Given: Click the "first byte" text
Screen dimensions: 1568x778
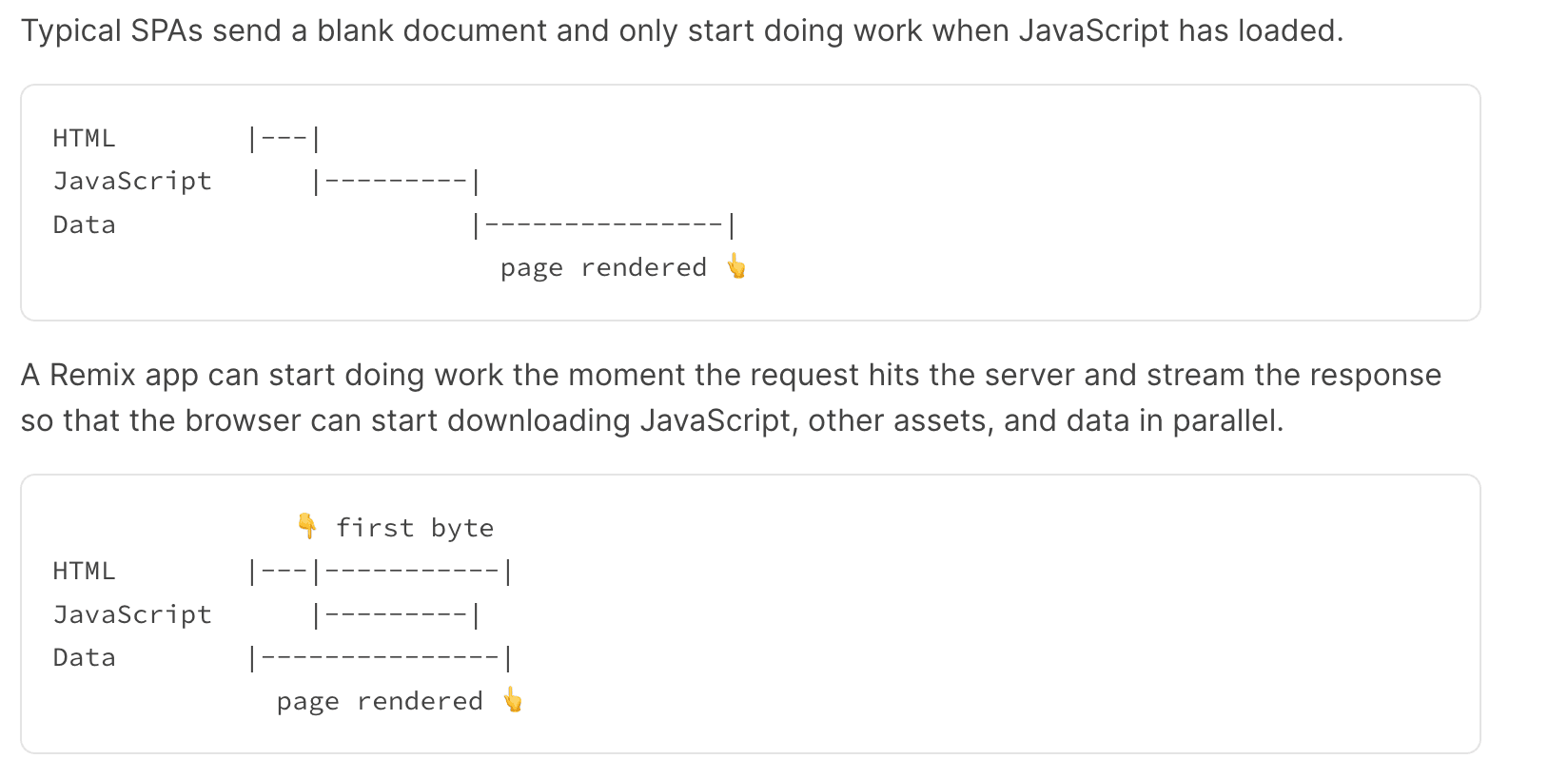Looking at the screenshot, I should (x=415, y=528).
